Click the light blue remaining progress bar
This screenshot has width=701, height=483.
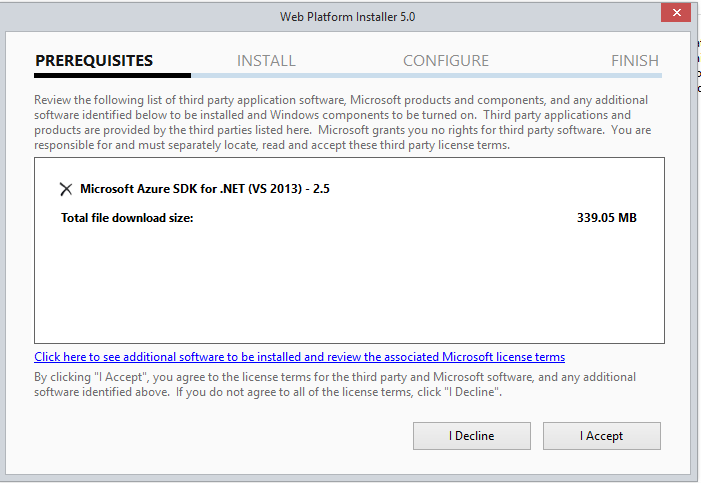coord(425,75)
